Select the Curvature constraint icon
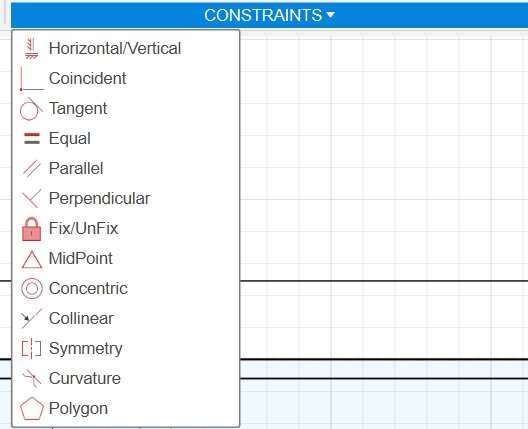Screen dimensions: 528x429 [32, 378]
